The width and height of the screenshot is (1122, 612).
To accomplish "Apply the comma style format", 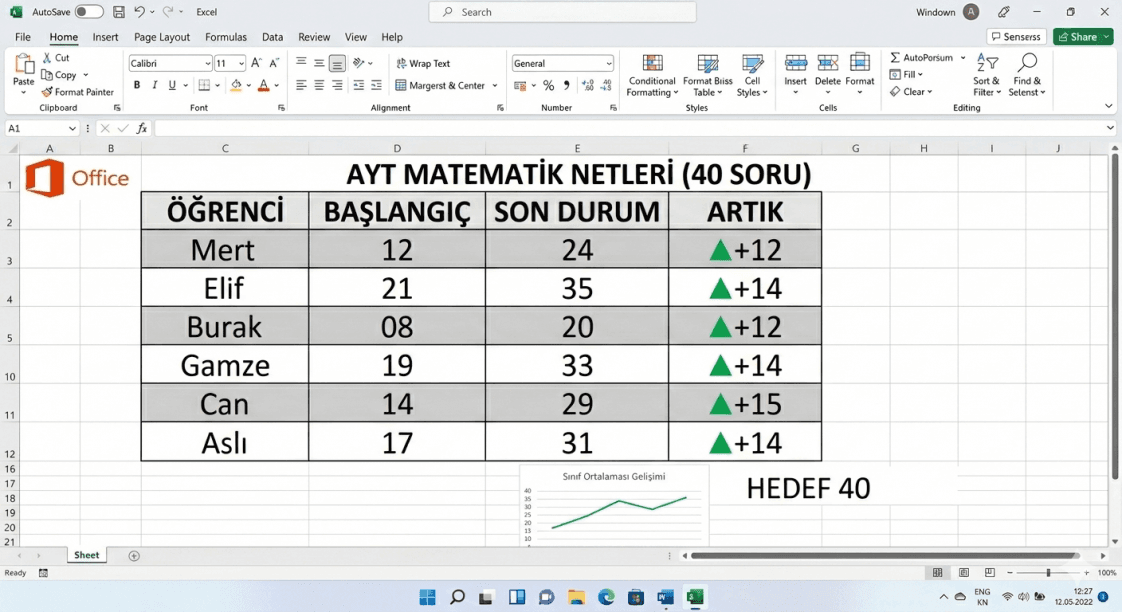I will coord(567,85).
